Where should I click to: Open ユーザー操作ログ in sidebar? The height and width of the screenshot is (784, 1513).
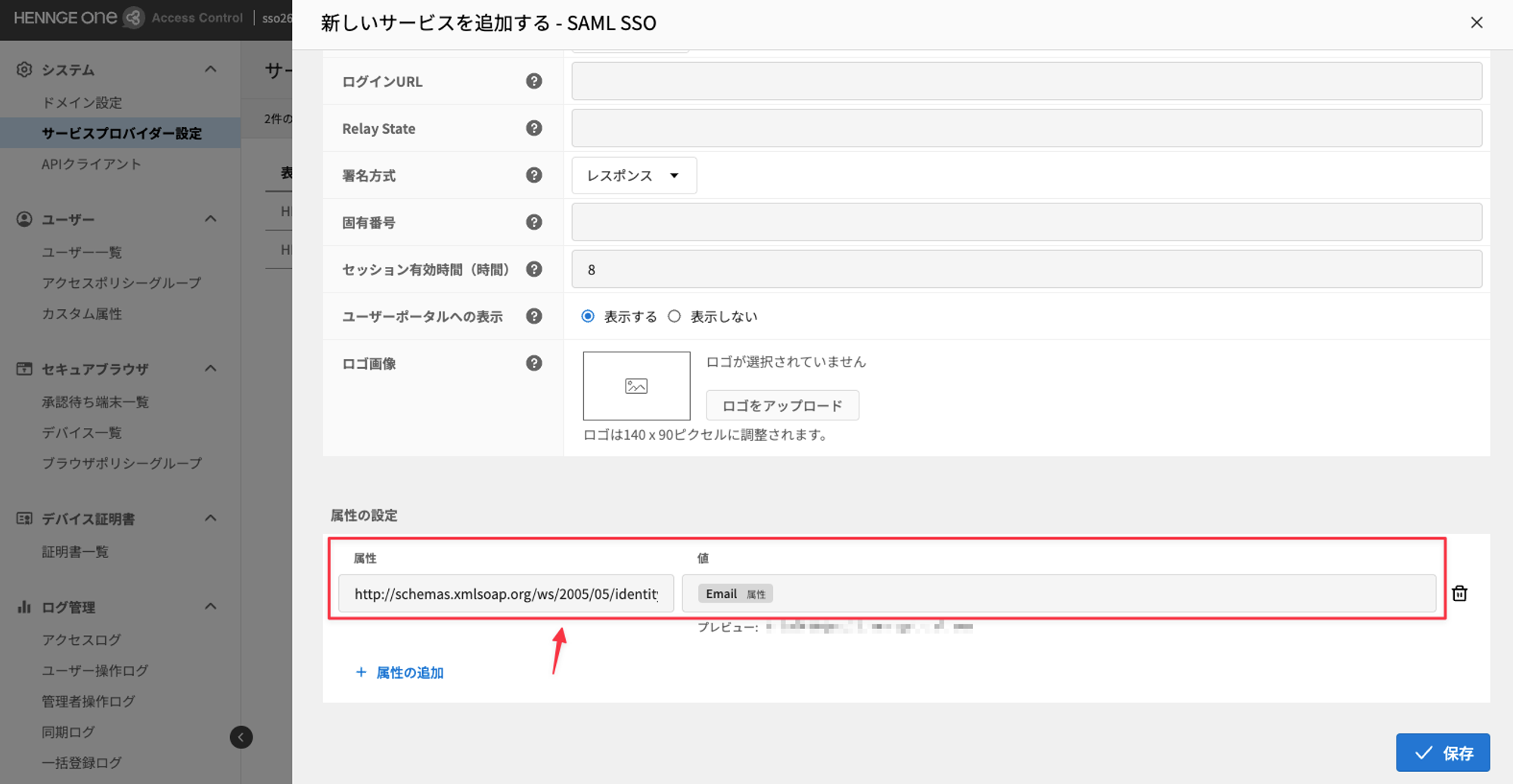pos(95,671)
